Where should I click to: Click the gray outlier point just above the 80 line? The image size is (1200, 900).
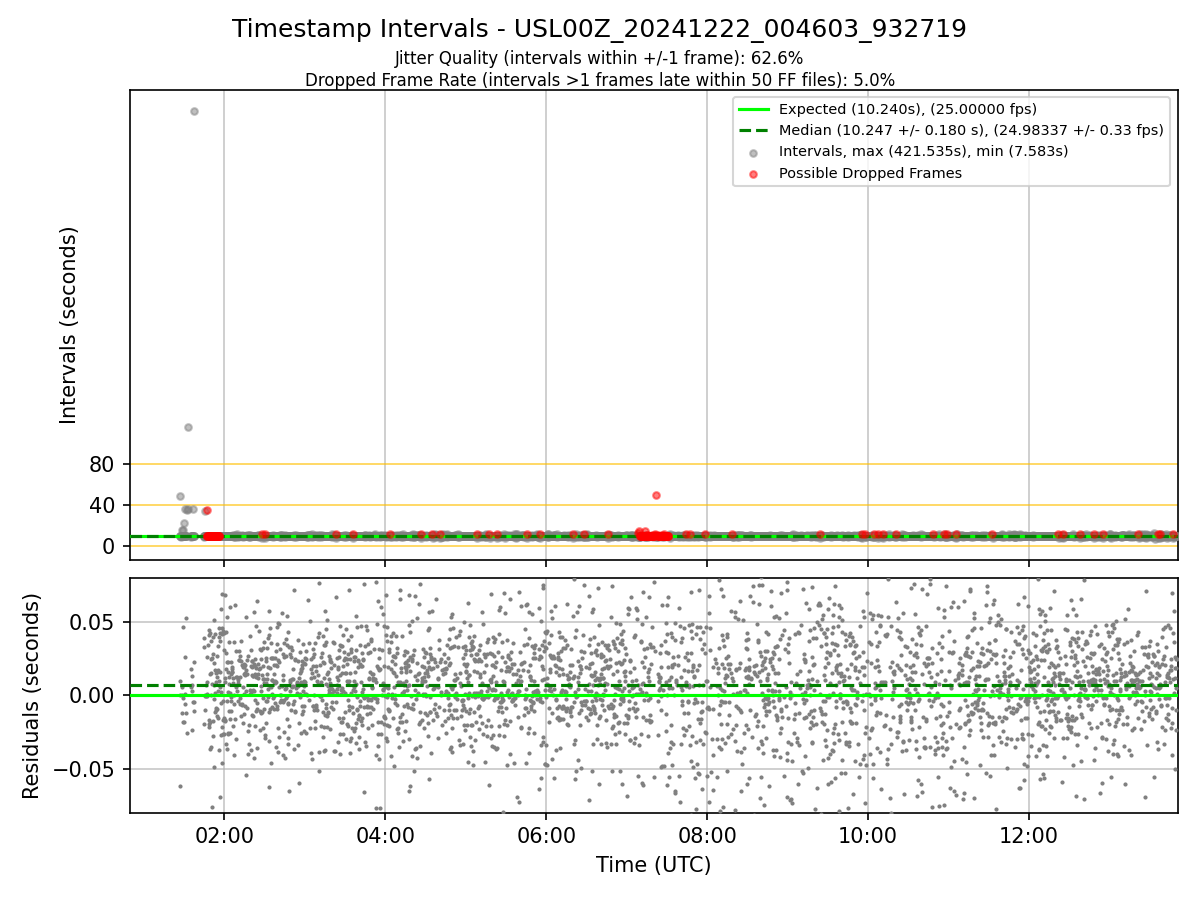click(188, 427)
